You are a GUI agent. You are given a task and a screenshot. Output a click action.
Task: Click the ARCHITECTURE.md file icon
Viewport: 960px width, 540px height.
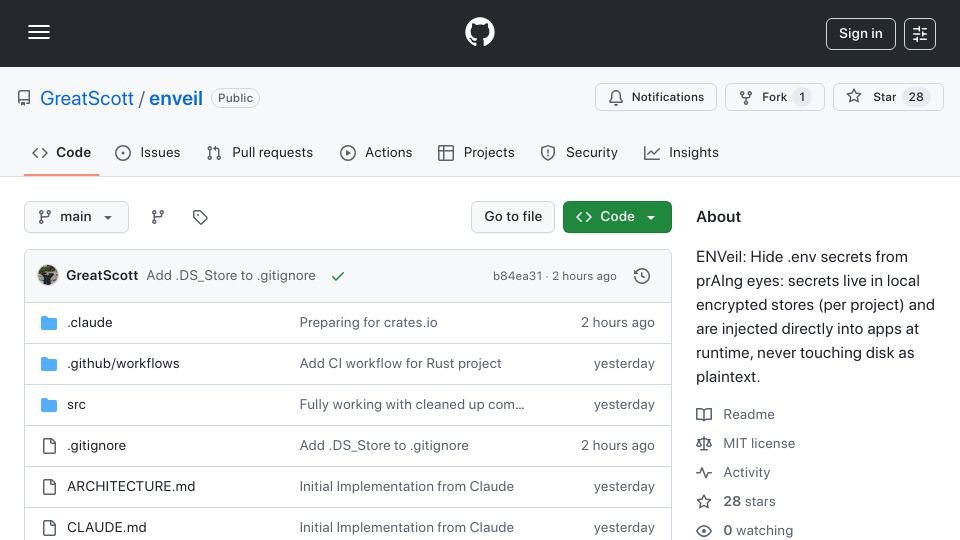(x=49, y=487)
